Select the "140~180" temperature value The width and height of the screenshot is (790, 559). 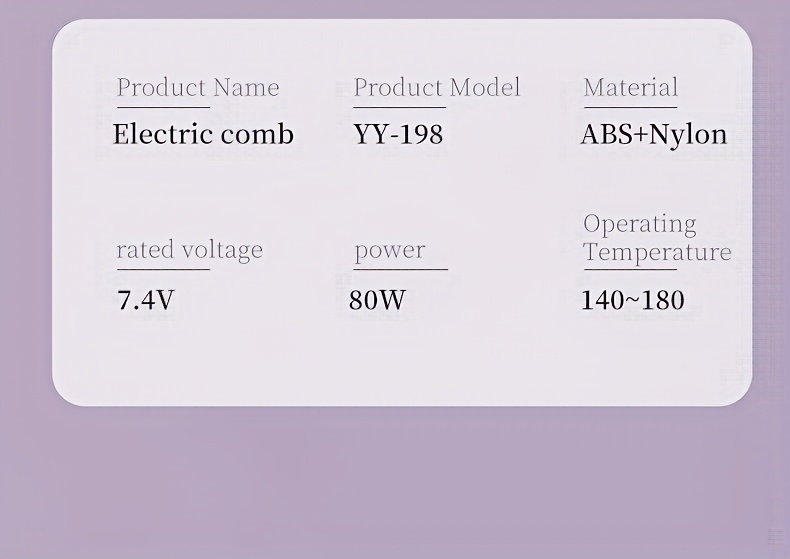632,300
